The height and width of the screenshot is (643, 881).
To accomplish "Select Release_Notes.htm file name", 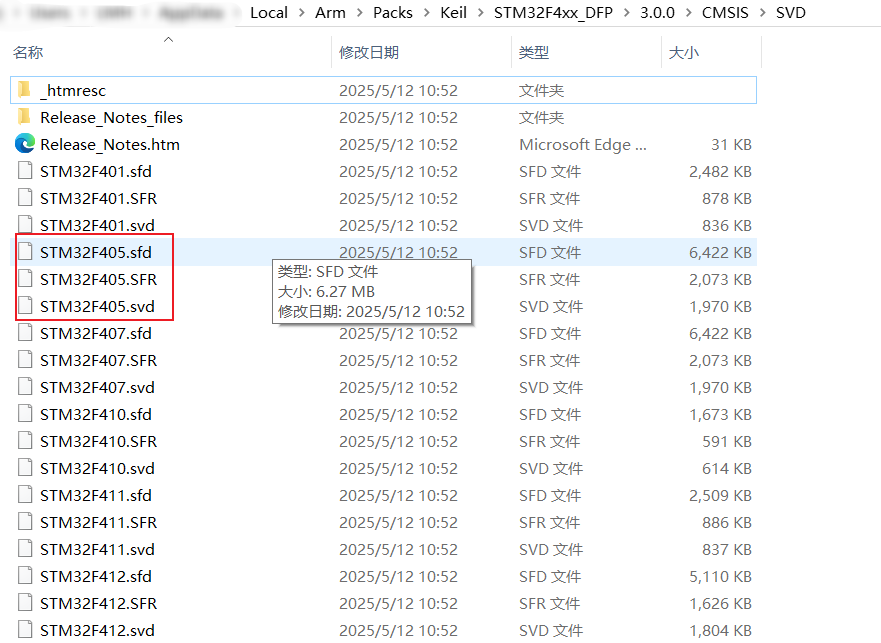I will coord(110,144).
